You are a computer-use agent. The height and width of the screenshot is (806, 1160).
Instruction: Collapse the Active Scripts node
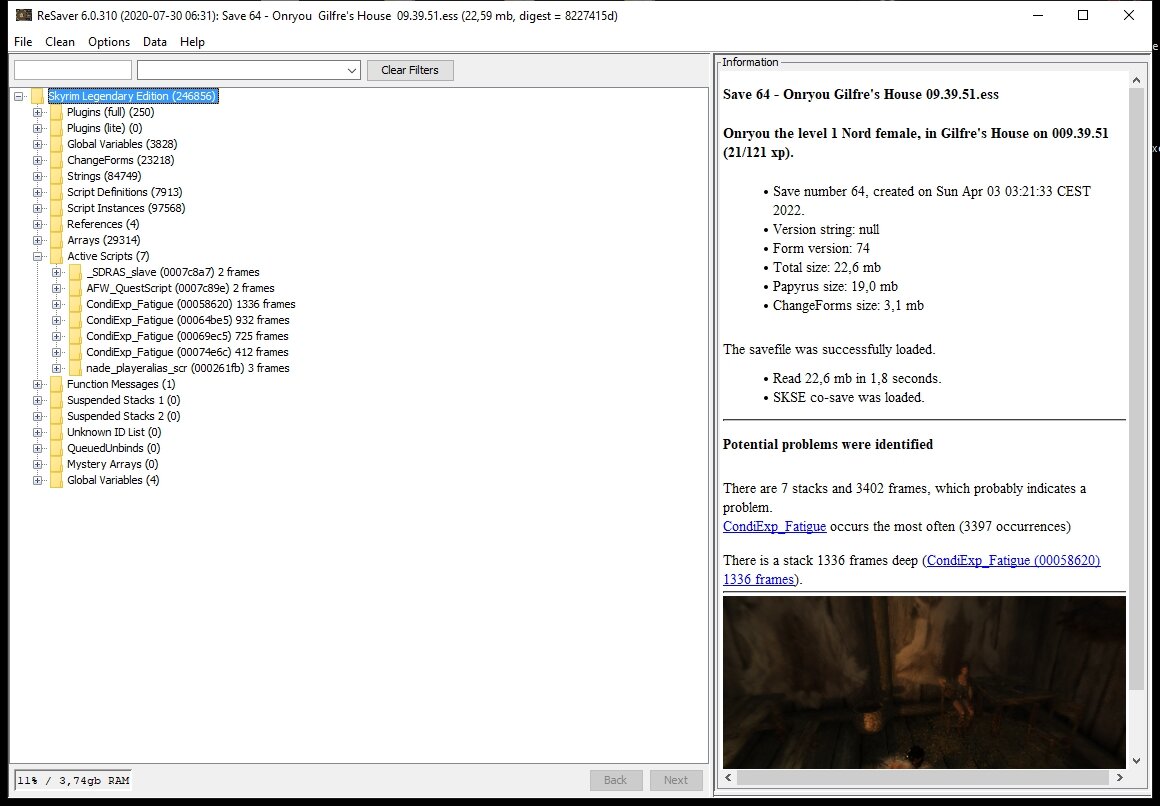click(38, 256)
